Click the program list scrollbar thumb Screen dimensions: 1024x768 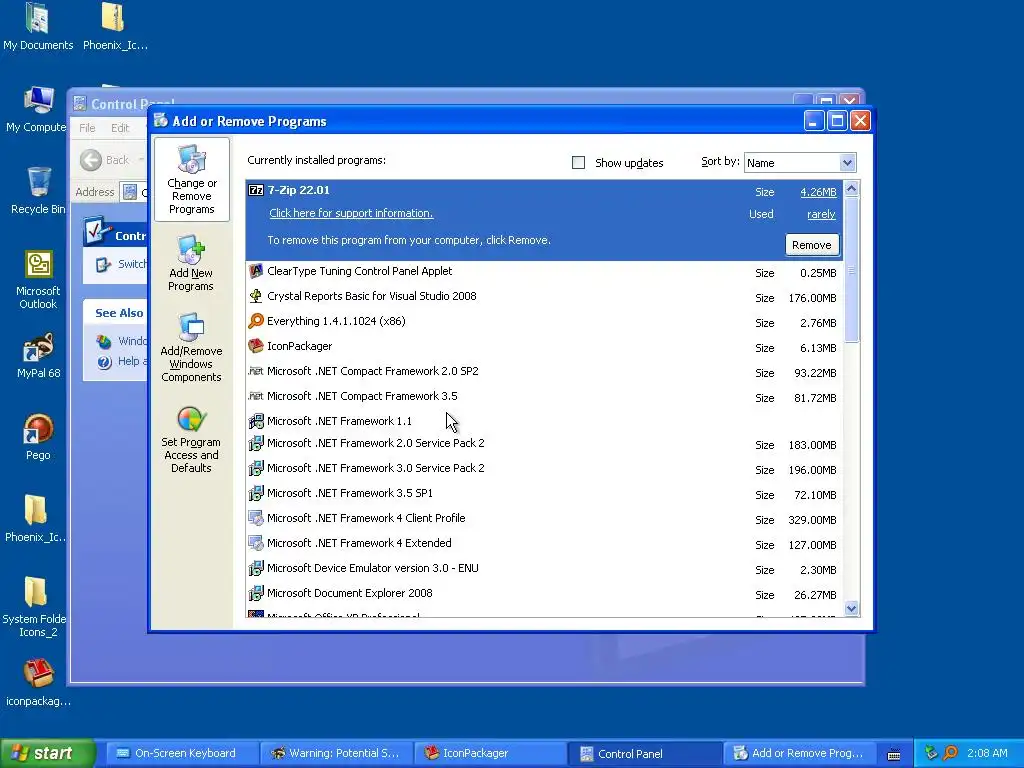point(851,270)
